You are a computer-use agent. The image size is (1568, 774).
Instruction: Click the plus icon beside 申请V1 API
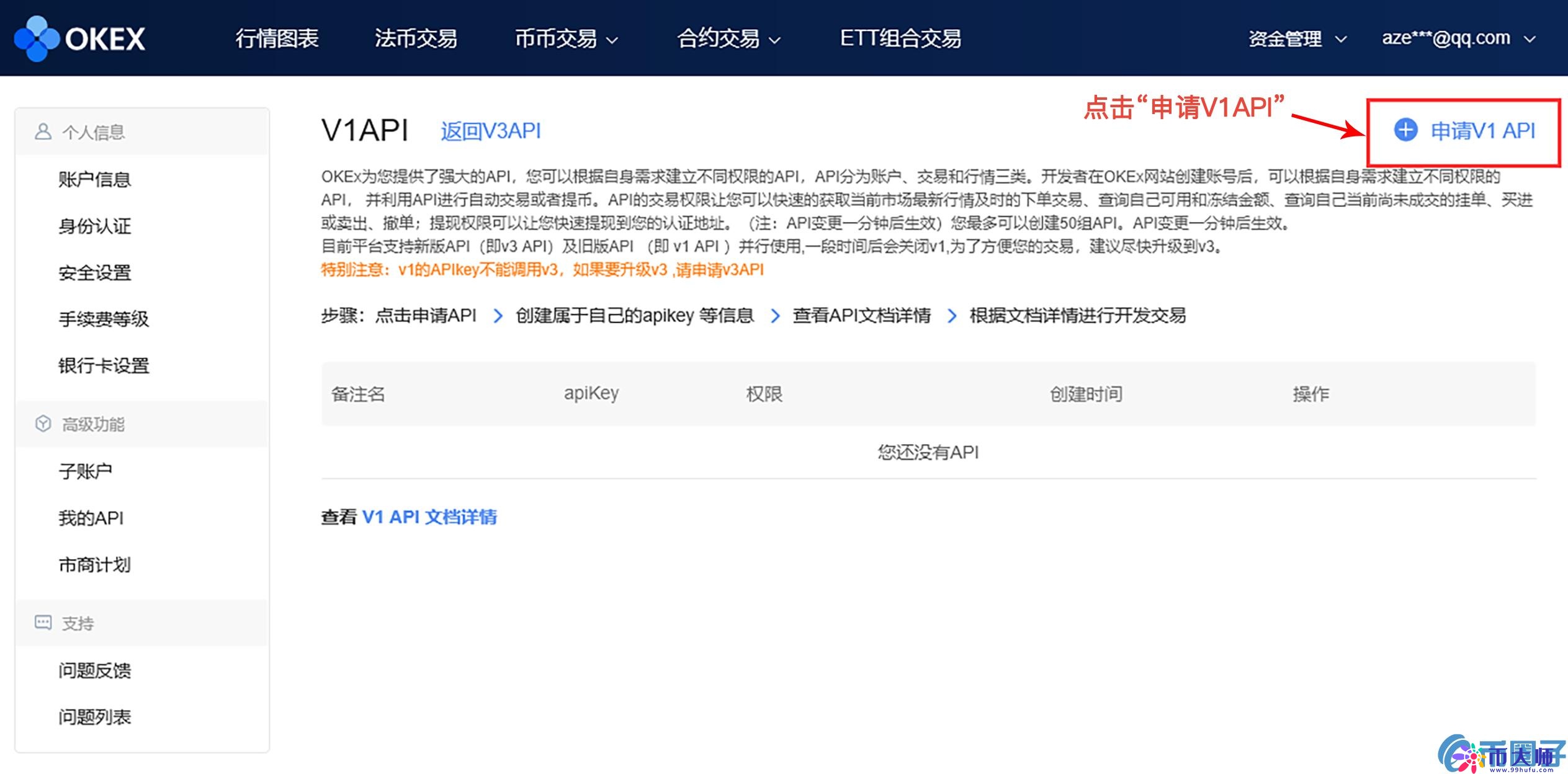[x=1405, y=130]
